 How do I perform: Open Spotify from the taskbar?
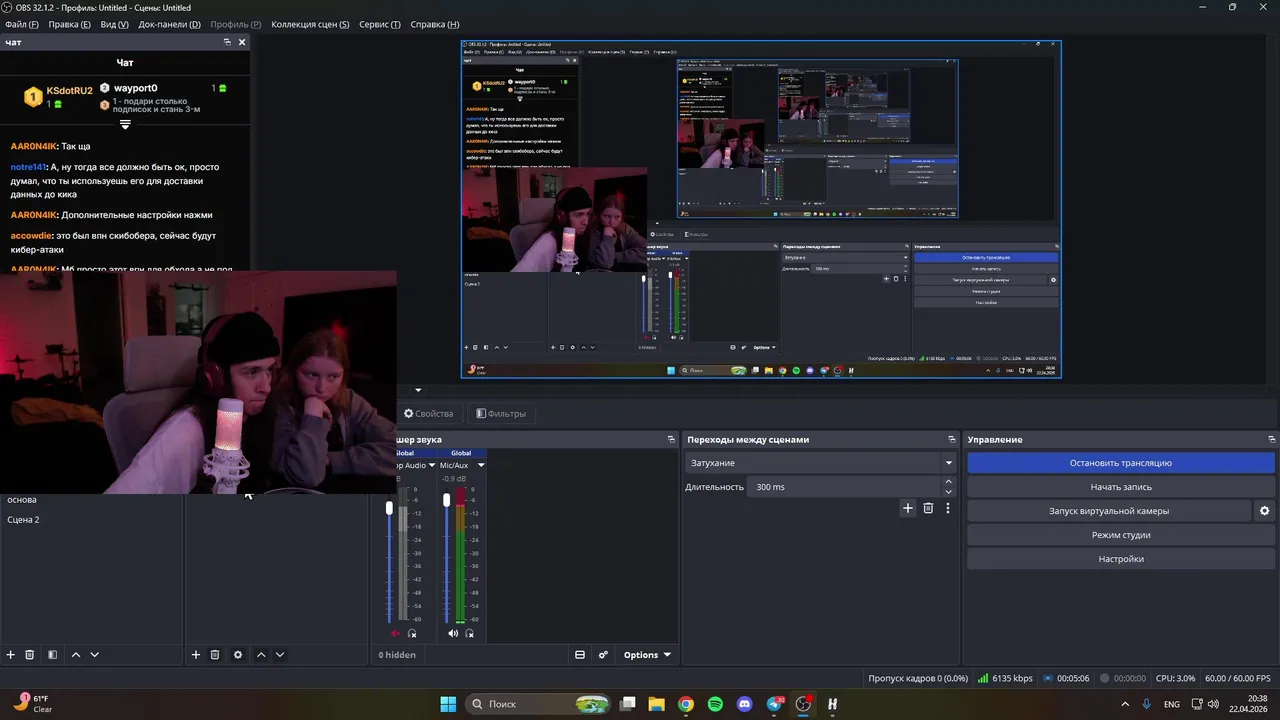715,704
